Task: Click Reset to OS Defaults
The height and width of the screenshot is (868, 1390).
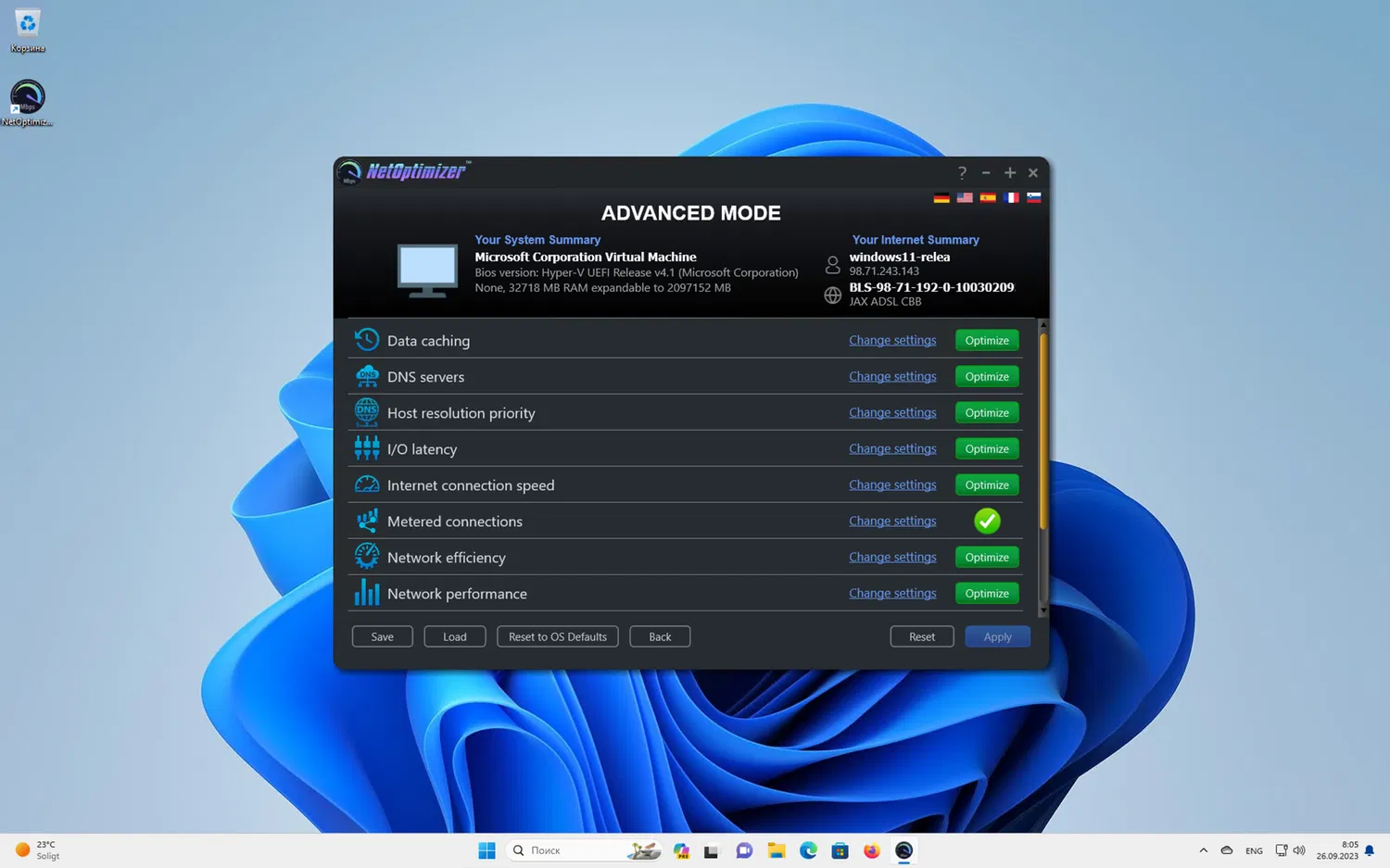Action: click(558, 636)
